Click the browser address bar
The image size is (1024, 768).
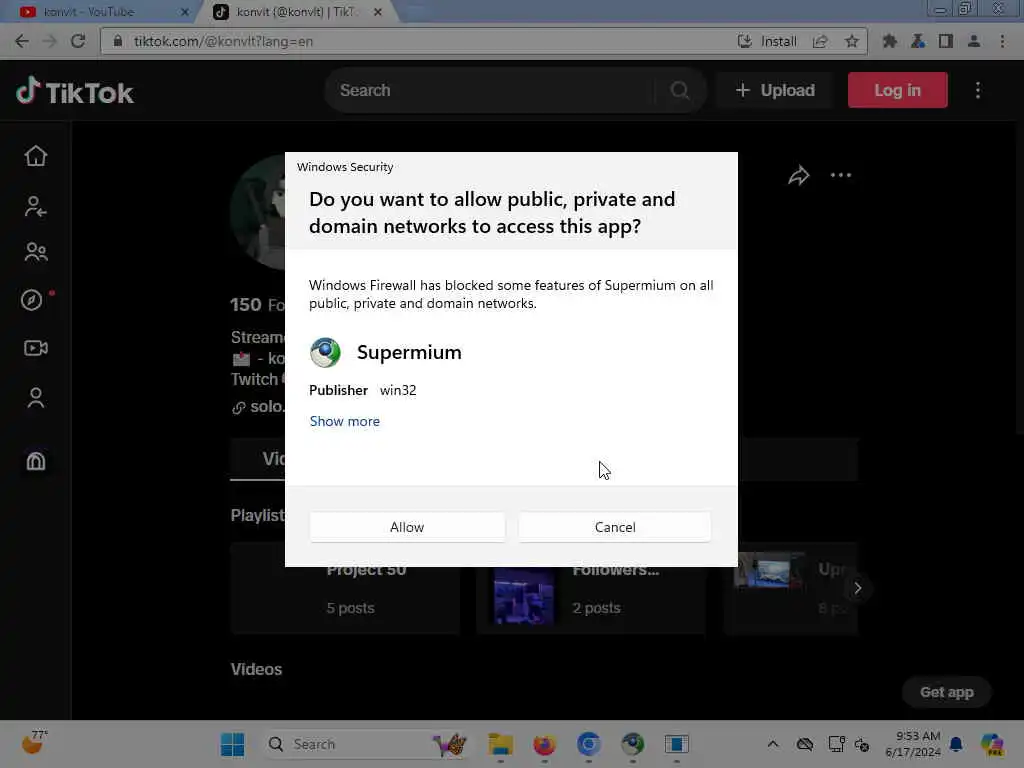coord(418,41)
